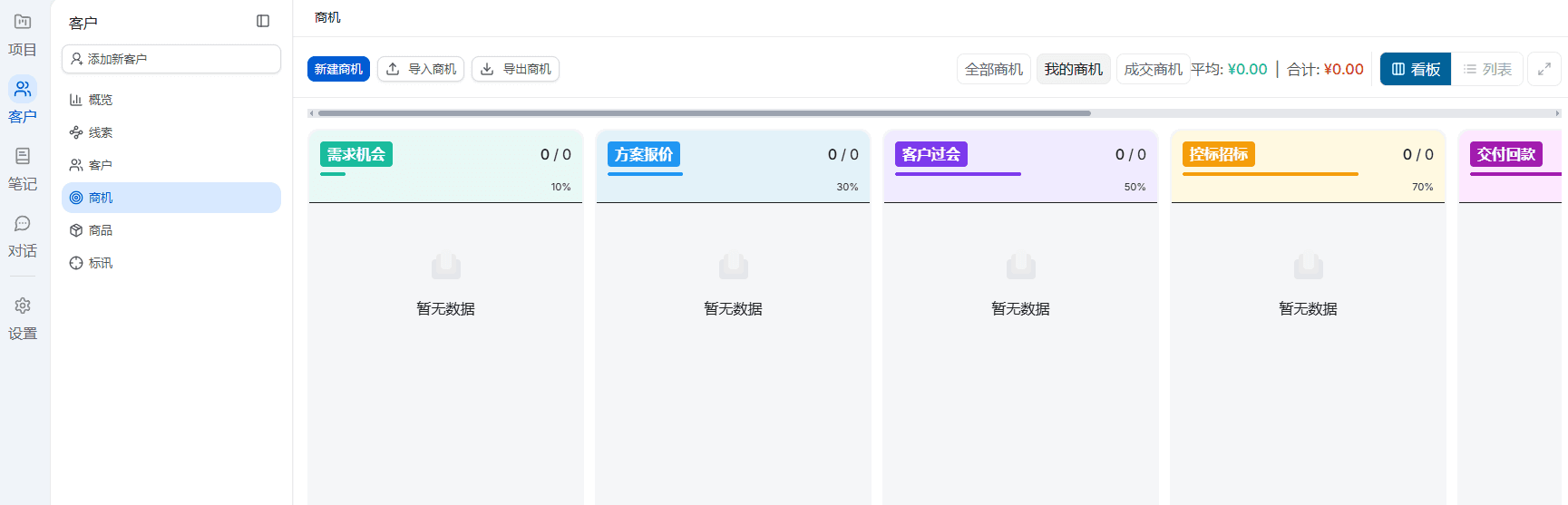Open the 商品 products page

[x=100, y=230]
